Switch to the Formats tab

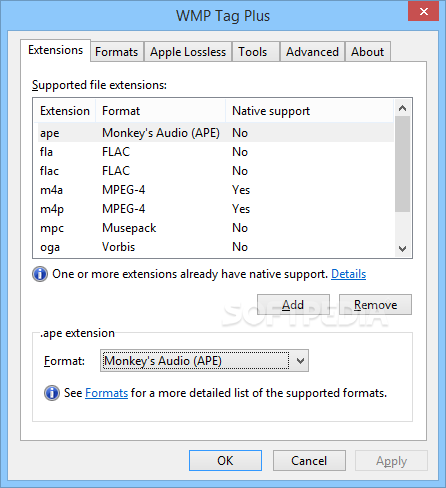117,52
